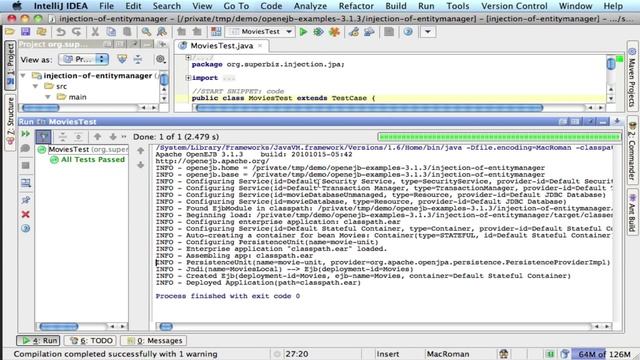The image size is (640, 360).
Task: Open the View as project dropdown
Action: click(84, 60)
